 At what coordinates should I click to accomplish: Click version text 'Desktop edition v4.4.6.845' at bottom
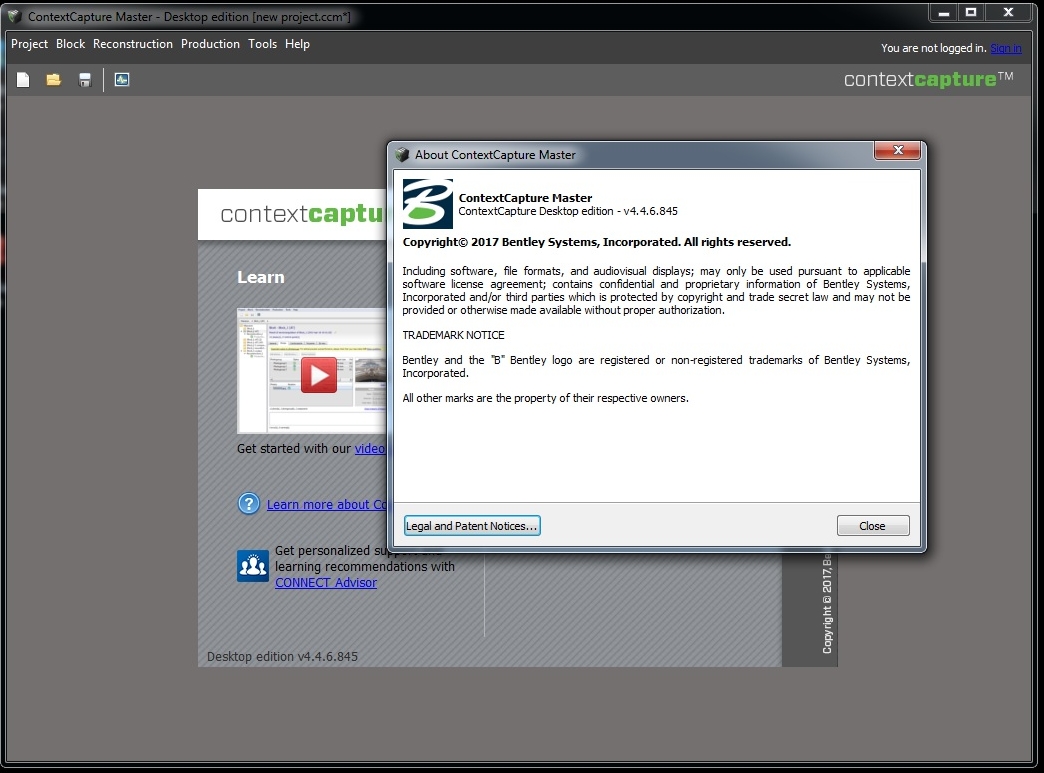(282, 656)
